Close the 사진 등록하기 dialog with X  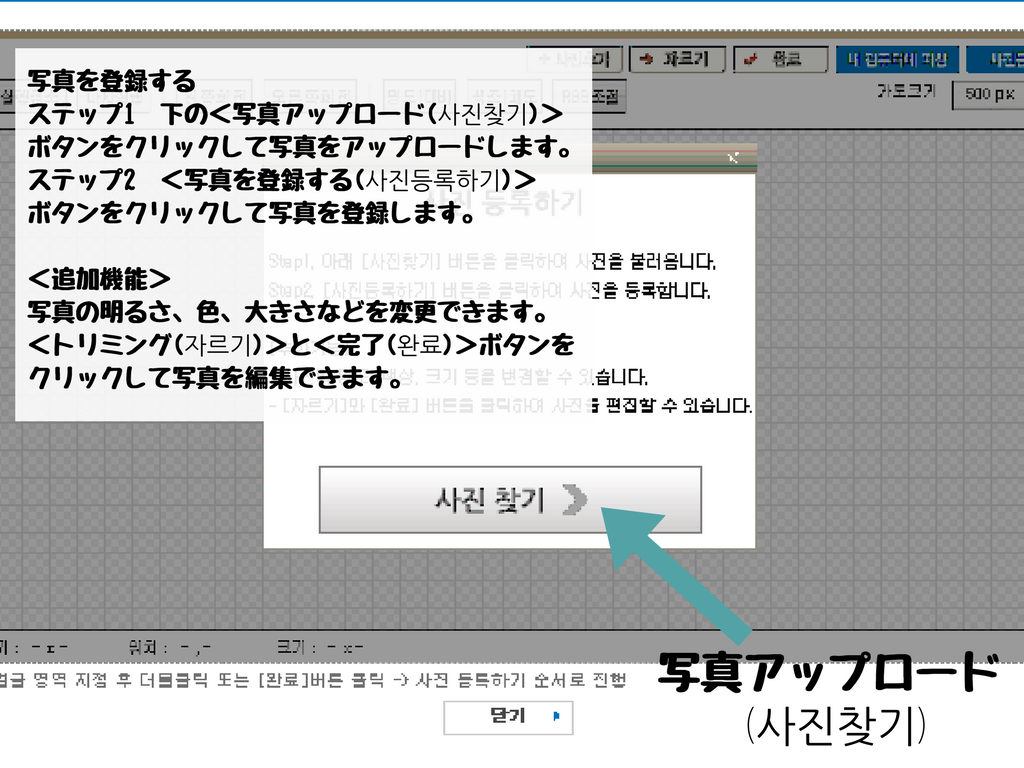coord(733,157)
